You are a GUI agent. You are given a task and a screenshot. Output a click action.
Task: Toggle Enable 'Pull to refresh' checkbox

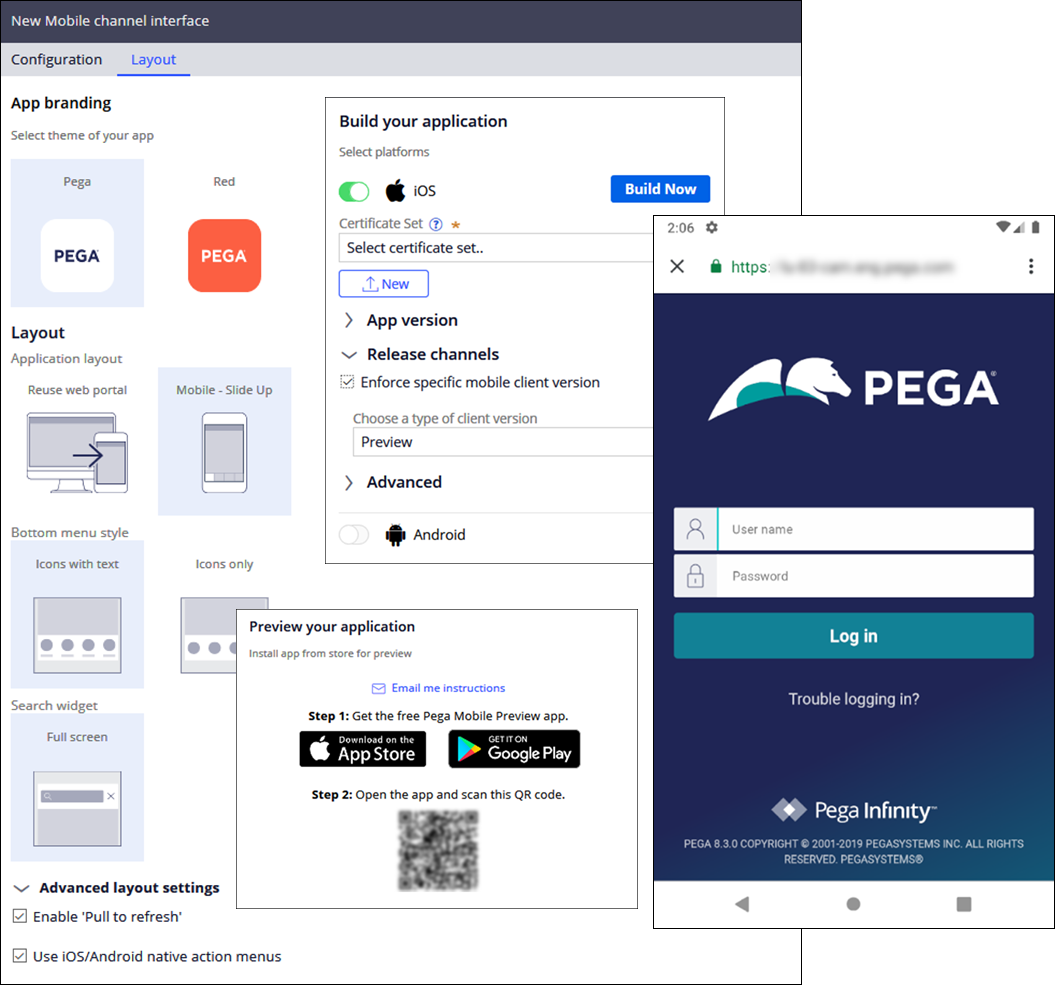pos(20,916)
